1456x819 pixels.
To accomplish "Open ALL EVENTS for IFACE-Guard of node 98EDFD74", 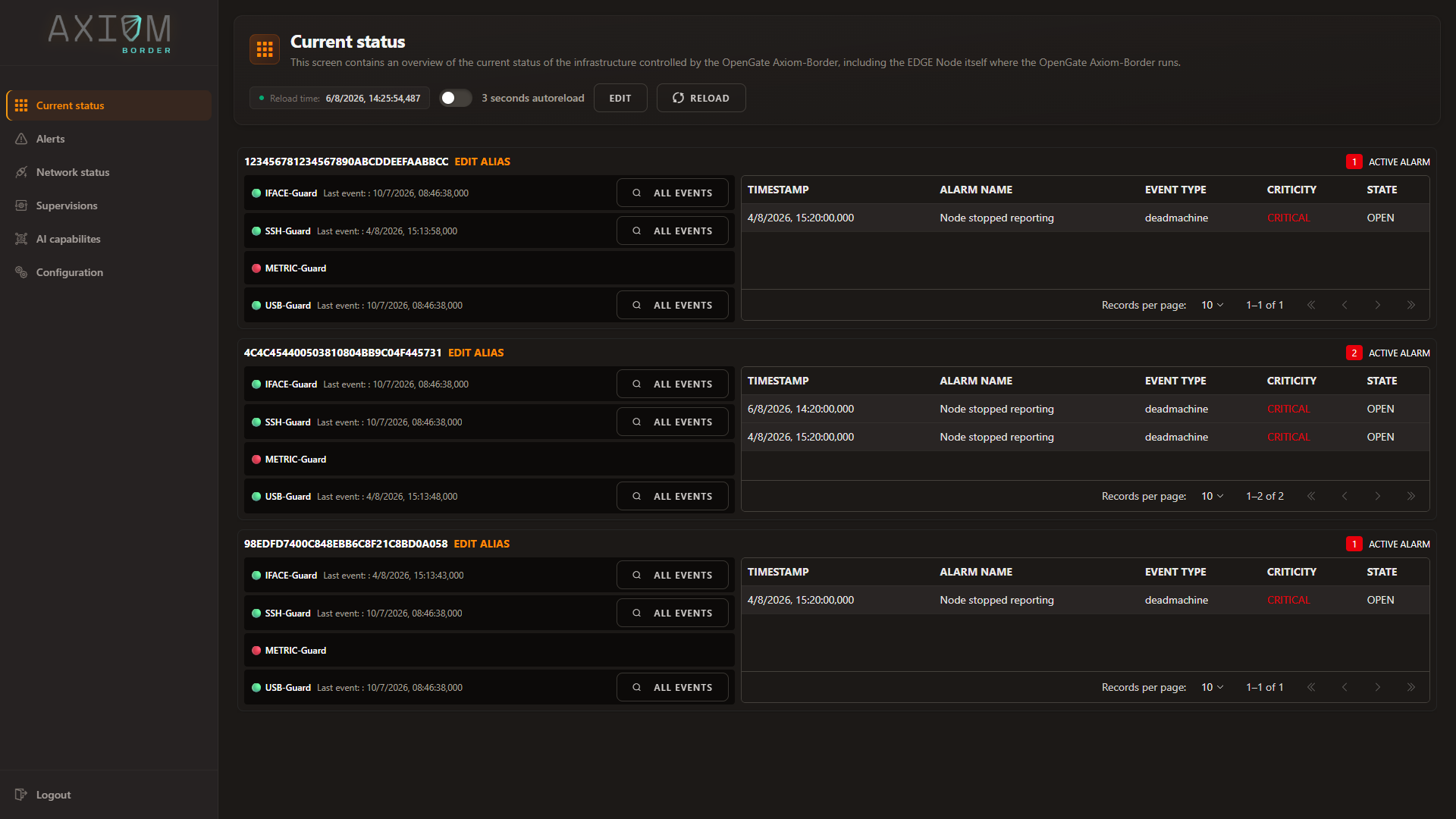I will pyautogui.click(x=673, y=575).
